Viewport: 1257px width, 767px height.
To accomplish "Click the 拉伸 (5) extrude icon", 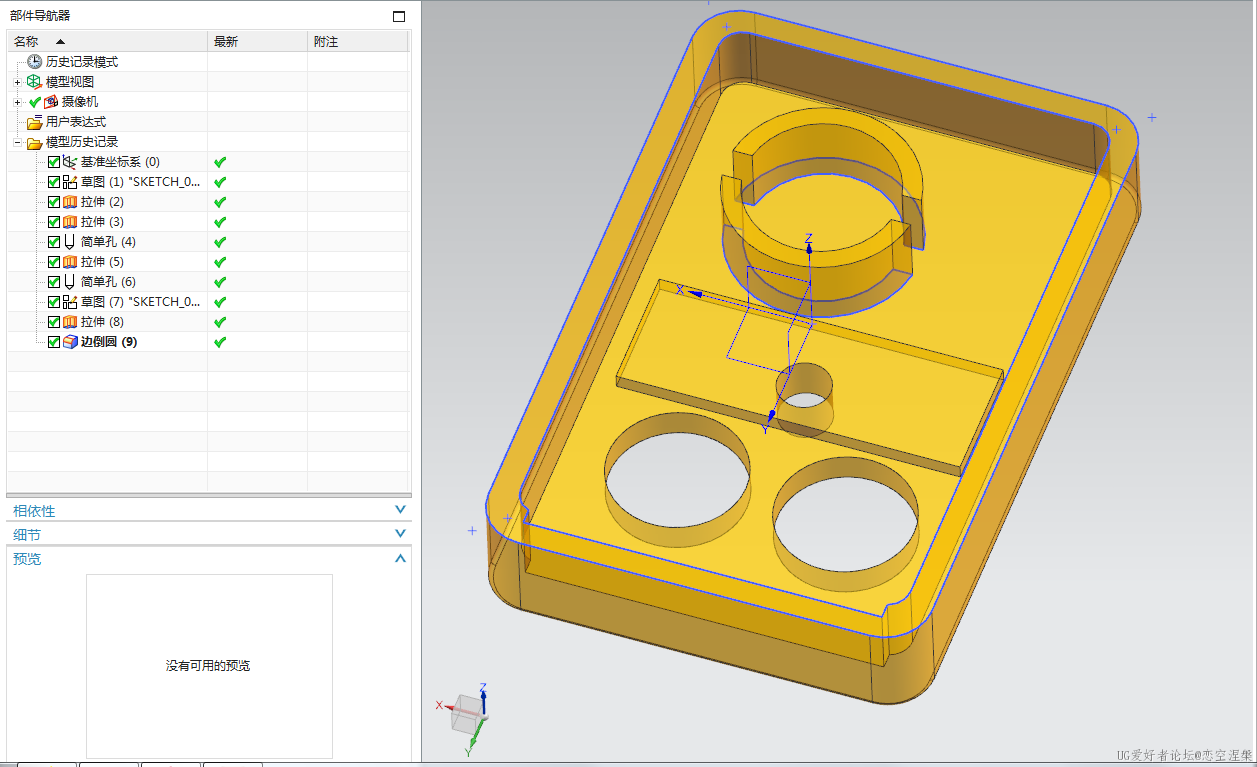I will pyautogui.click(x=70, y=262).
